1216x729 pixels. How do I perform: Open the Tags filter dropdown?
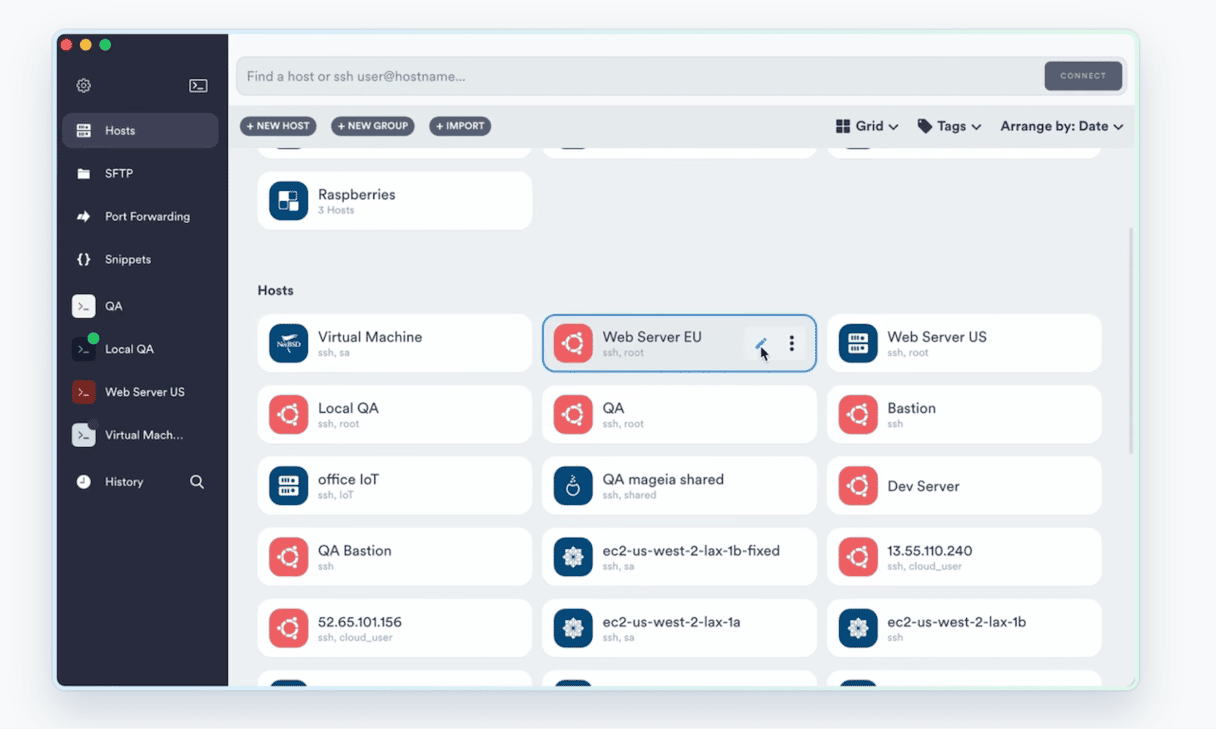950,126
